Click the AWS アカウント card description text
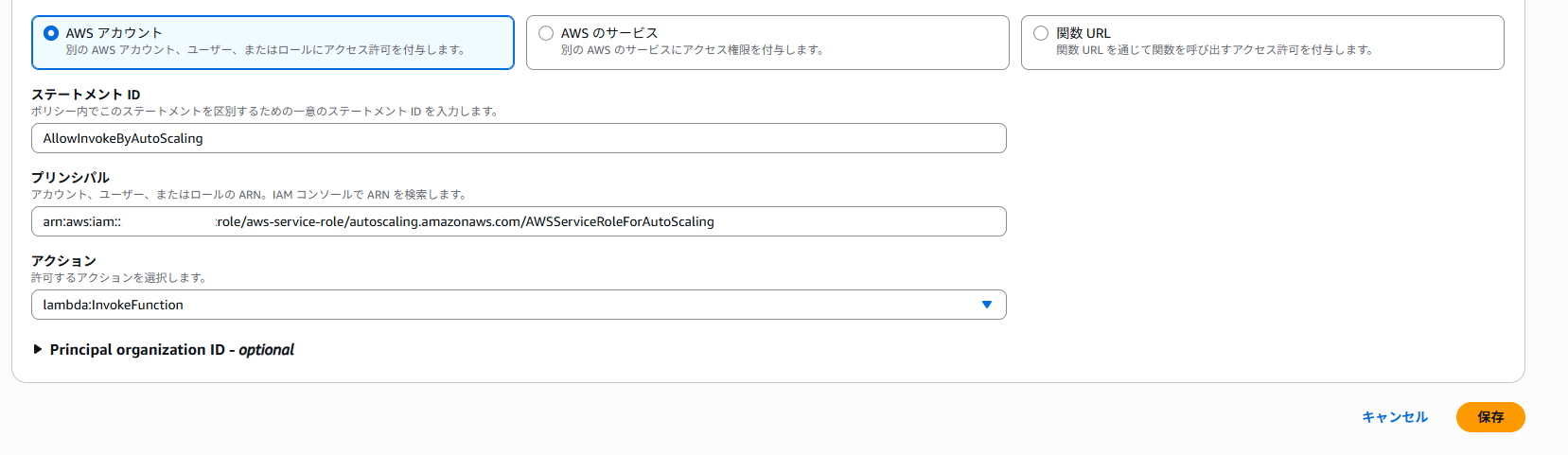Image resolution: width=1568 pixels, height=455 pixels. click(265, 50)
